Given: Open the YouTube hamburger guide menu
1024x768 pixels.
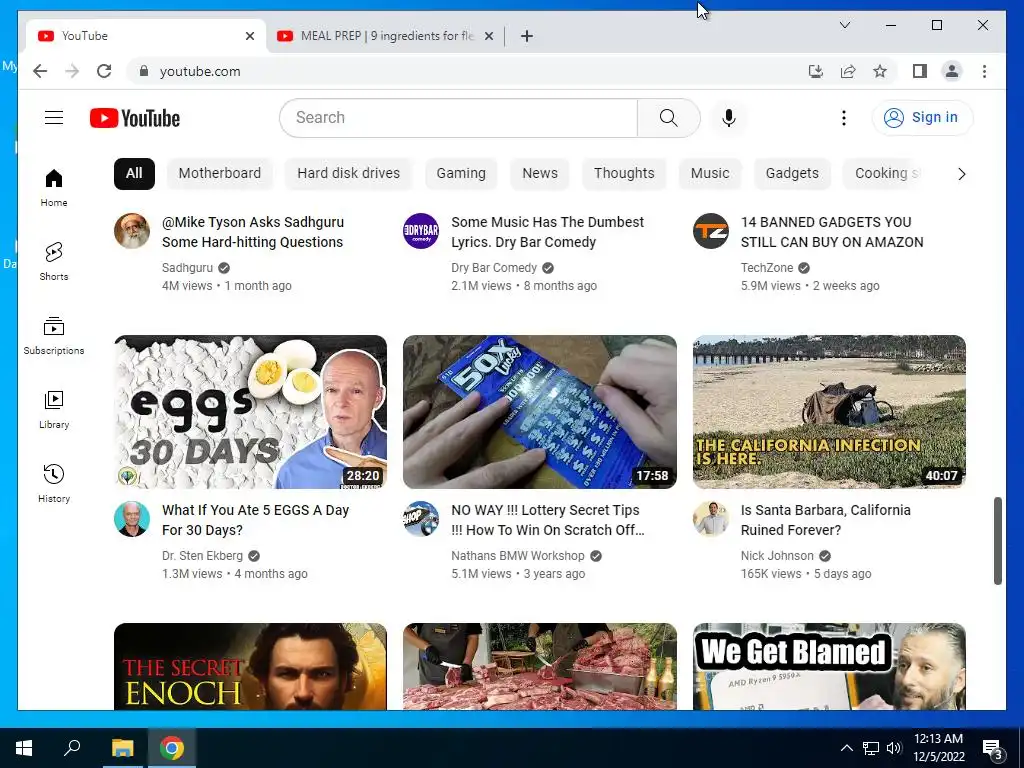Looking at the screenshot, I should [x=54, y=118].
